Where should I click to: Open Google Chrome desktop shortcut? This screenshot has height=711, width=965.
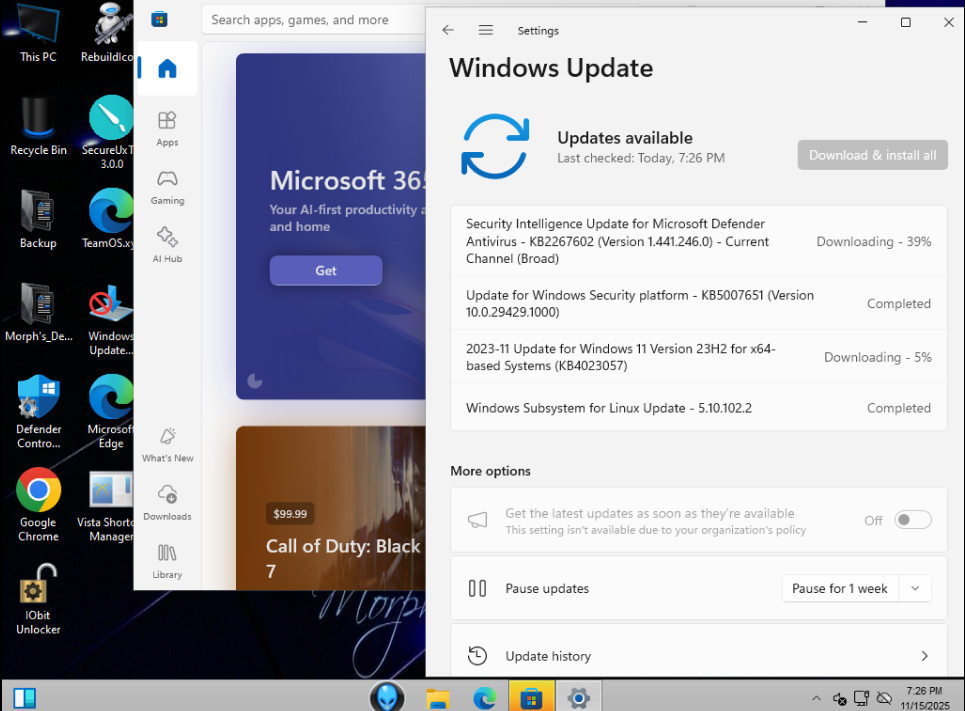tap(38, 500)
